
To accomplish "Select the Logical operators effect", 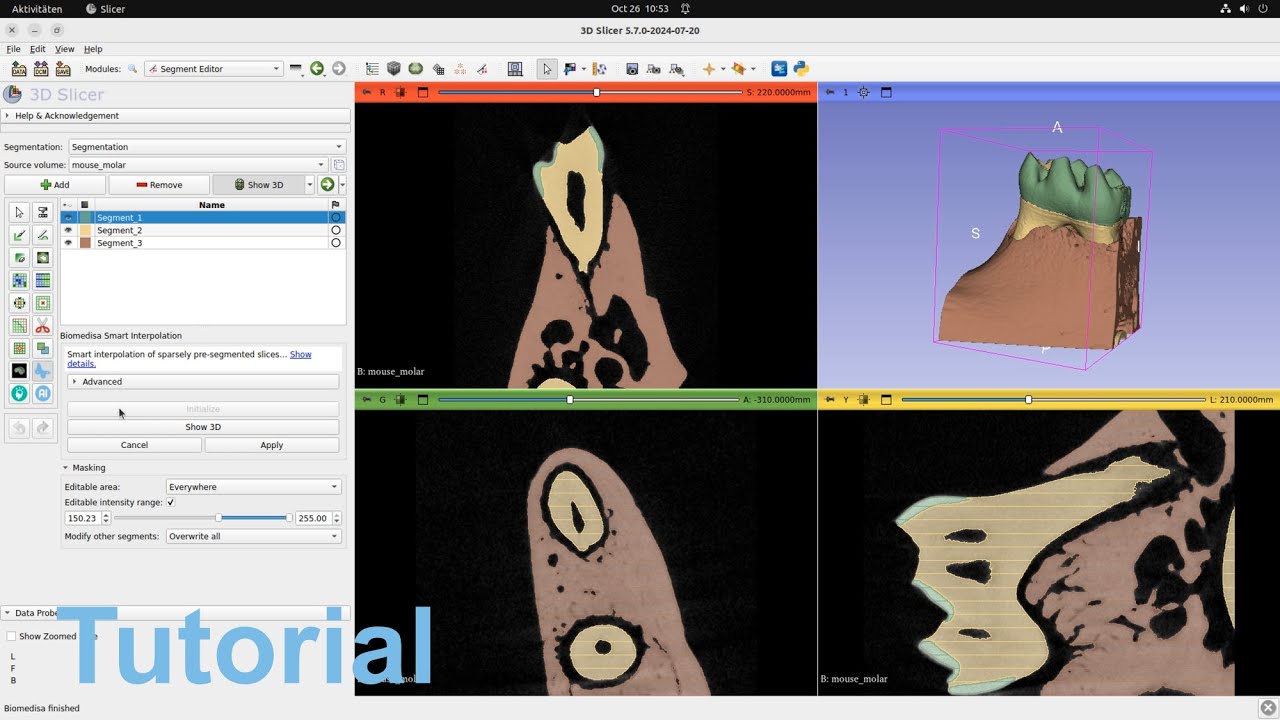I will 42,349.
